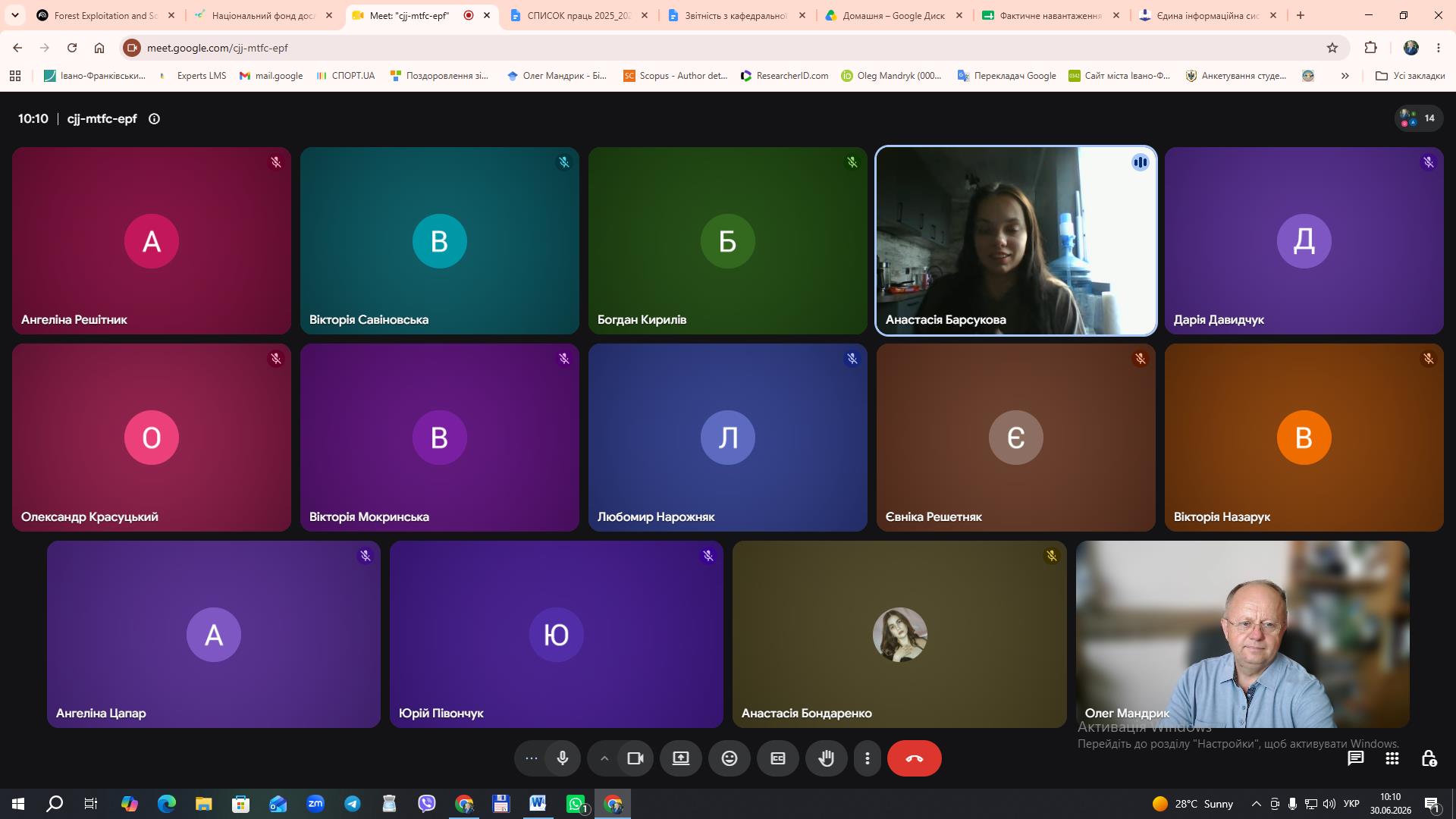Select Анастасія Барсукова's video tile

[x=1015, y=240]
